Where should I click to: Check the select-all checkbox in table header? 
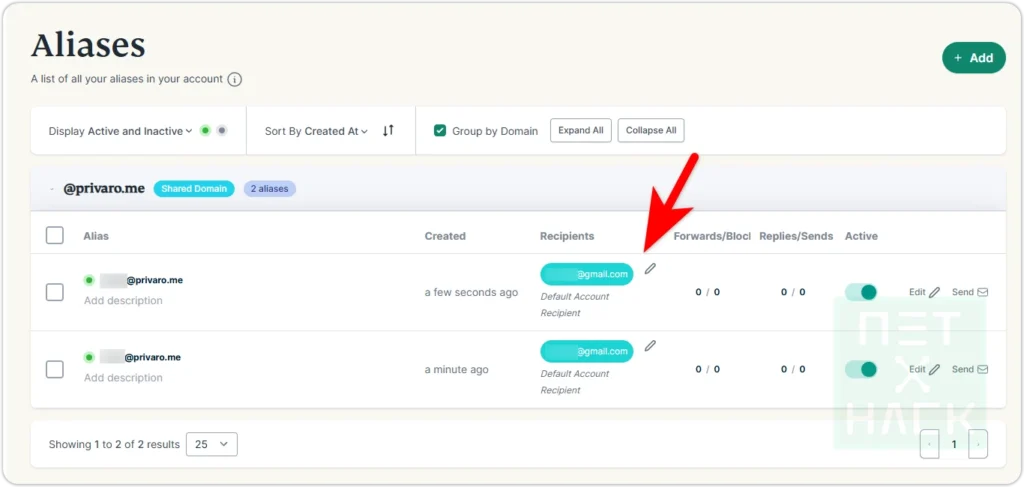(55, 236)
